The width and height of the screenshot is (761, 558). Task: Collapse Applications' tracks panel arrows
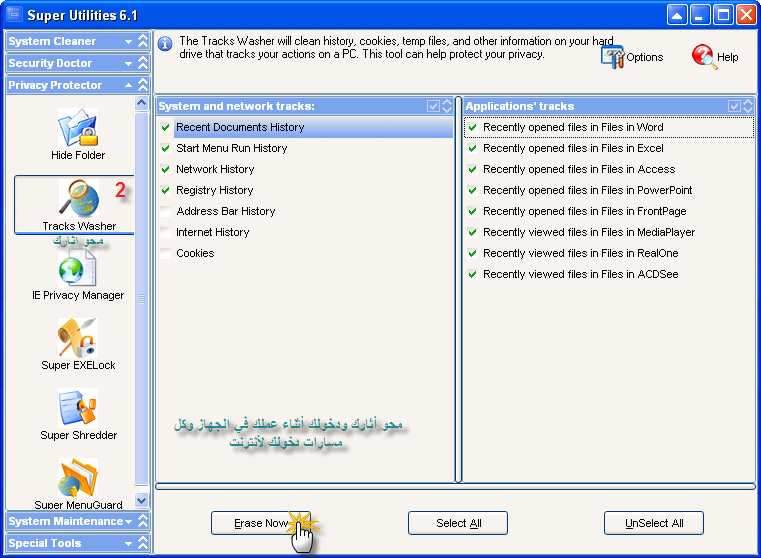tap(748, 106)
